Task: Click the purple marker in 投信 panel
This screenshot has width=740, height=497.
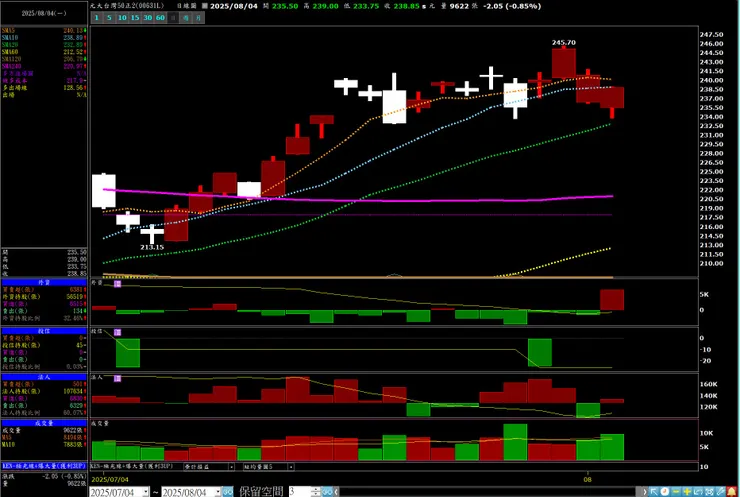Action: [118, 332]
